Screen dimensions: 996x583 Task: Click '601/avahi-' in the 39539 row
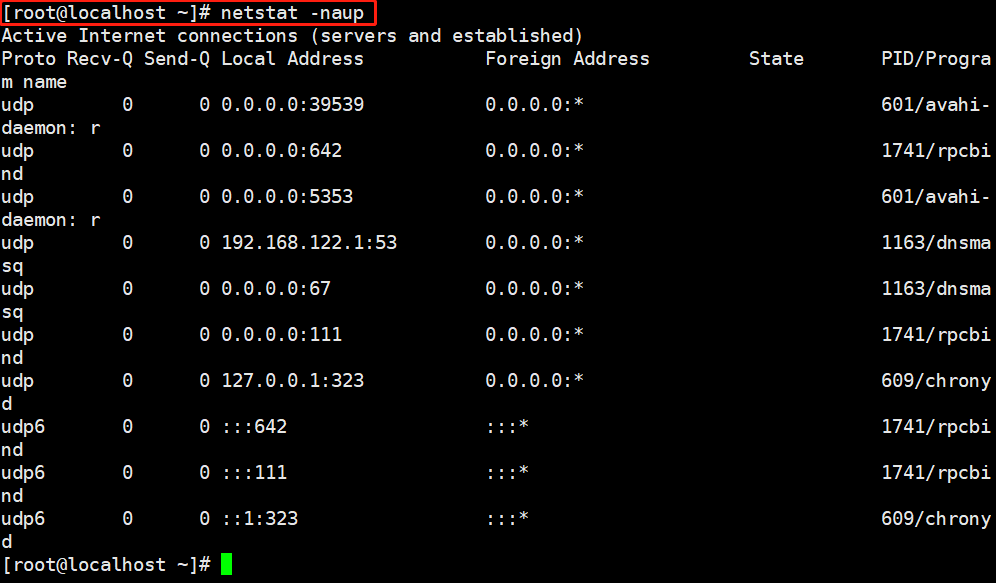[x=936, y=104]
